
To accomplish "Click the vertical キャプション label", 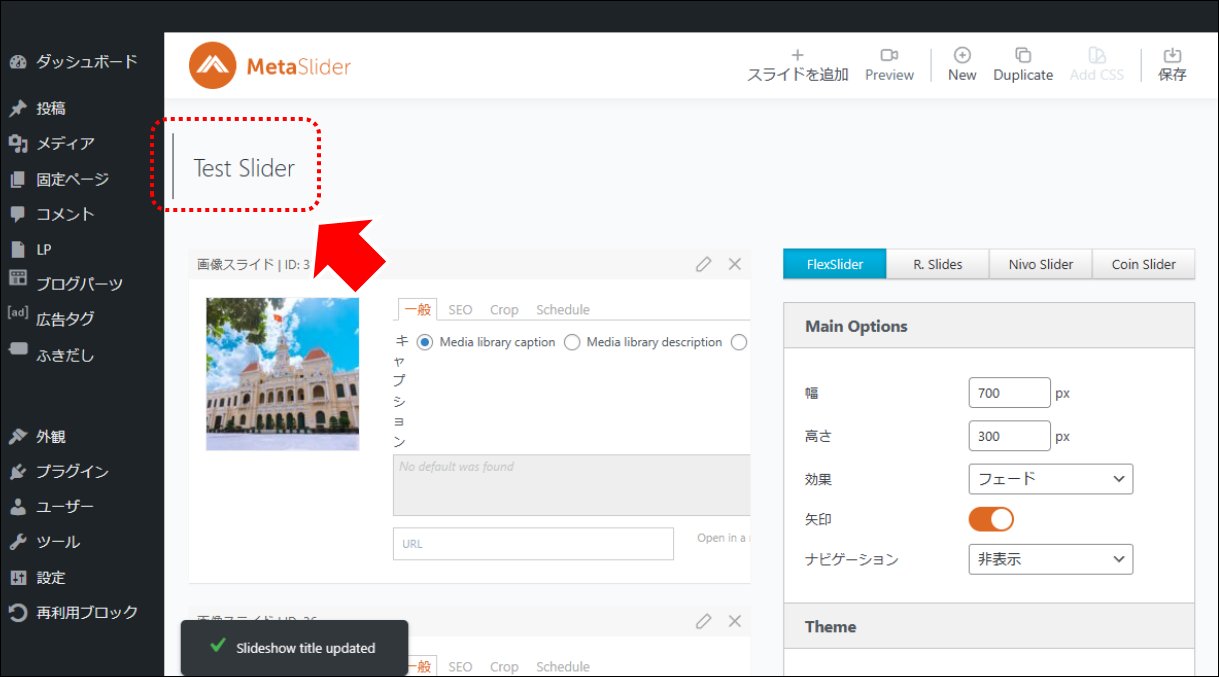I will [x=400, y=391].
